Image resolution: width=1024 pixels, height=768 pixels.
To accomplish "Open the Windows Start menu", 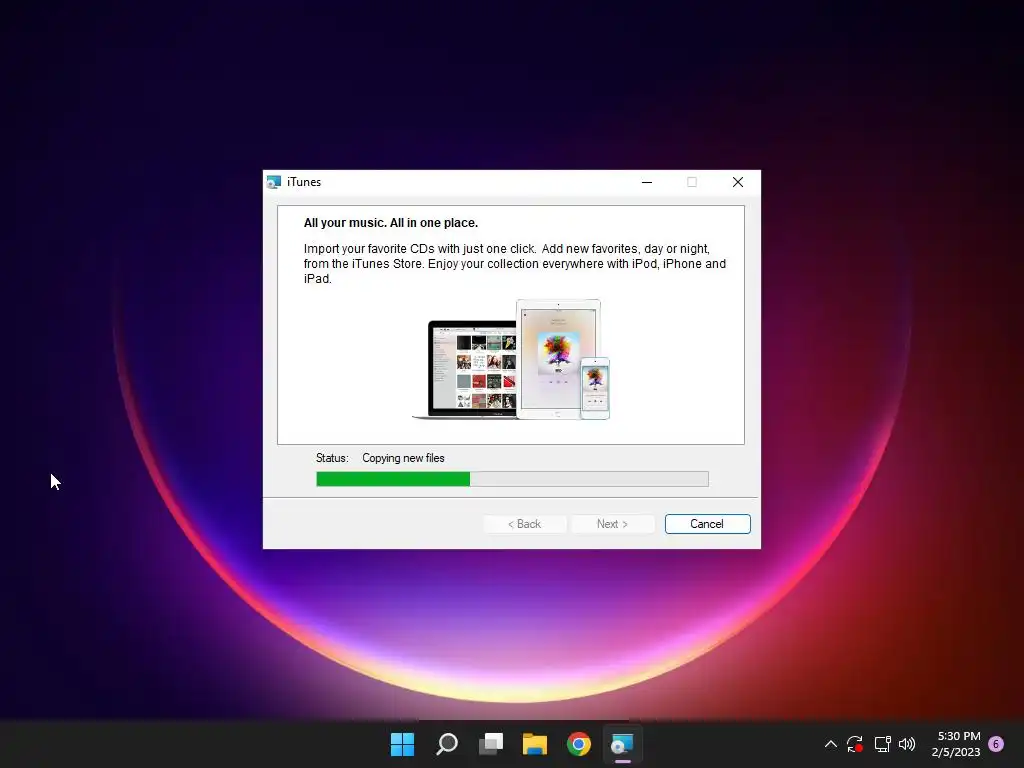I will tap(402, 744).
